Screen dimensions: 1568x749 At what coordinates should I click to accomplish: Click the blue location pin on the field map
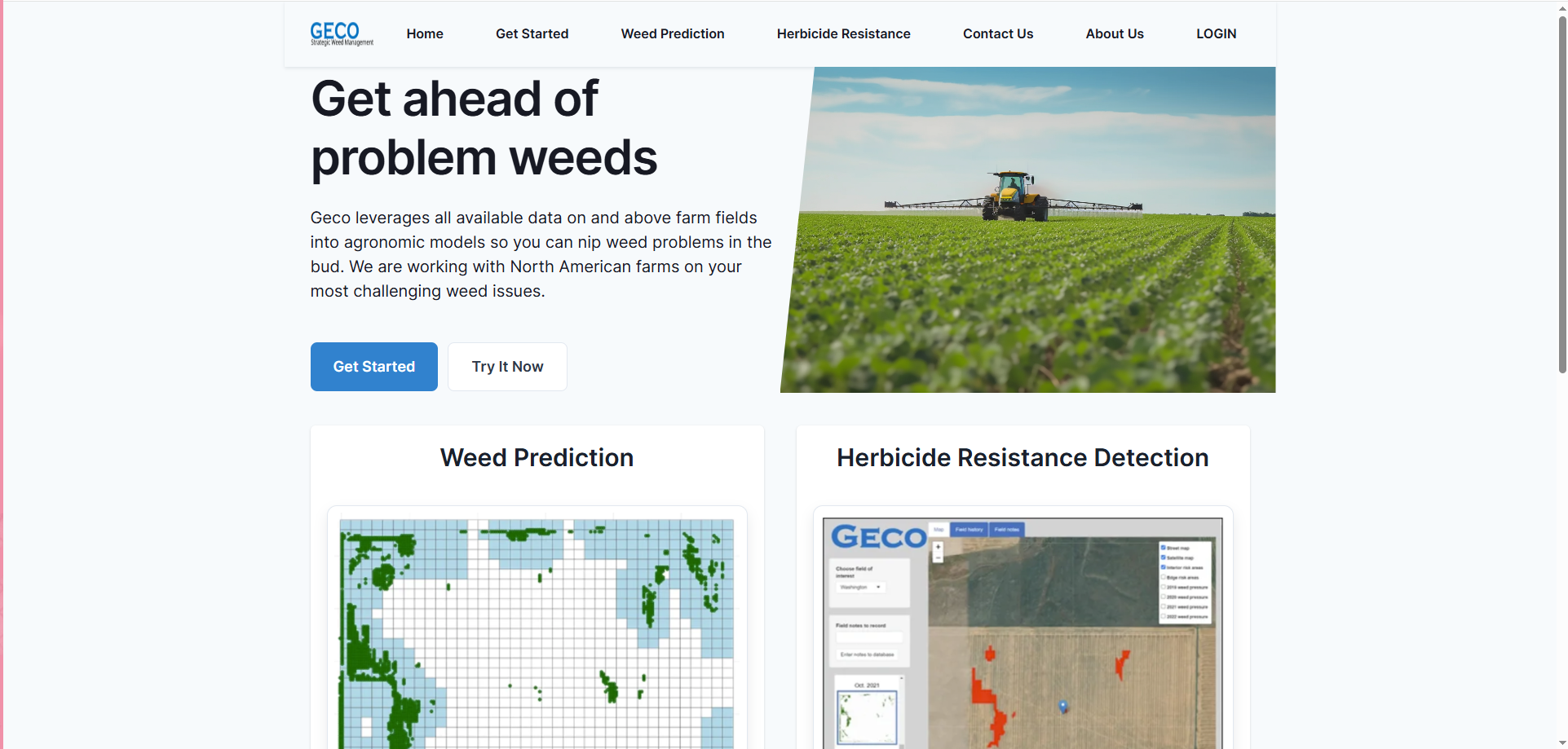pos(1062,706)
